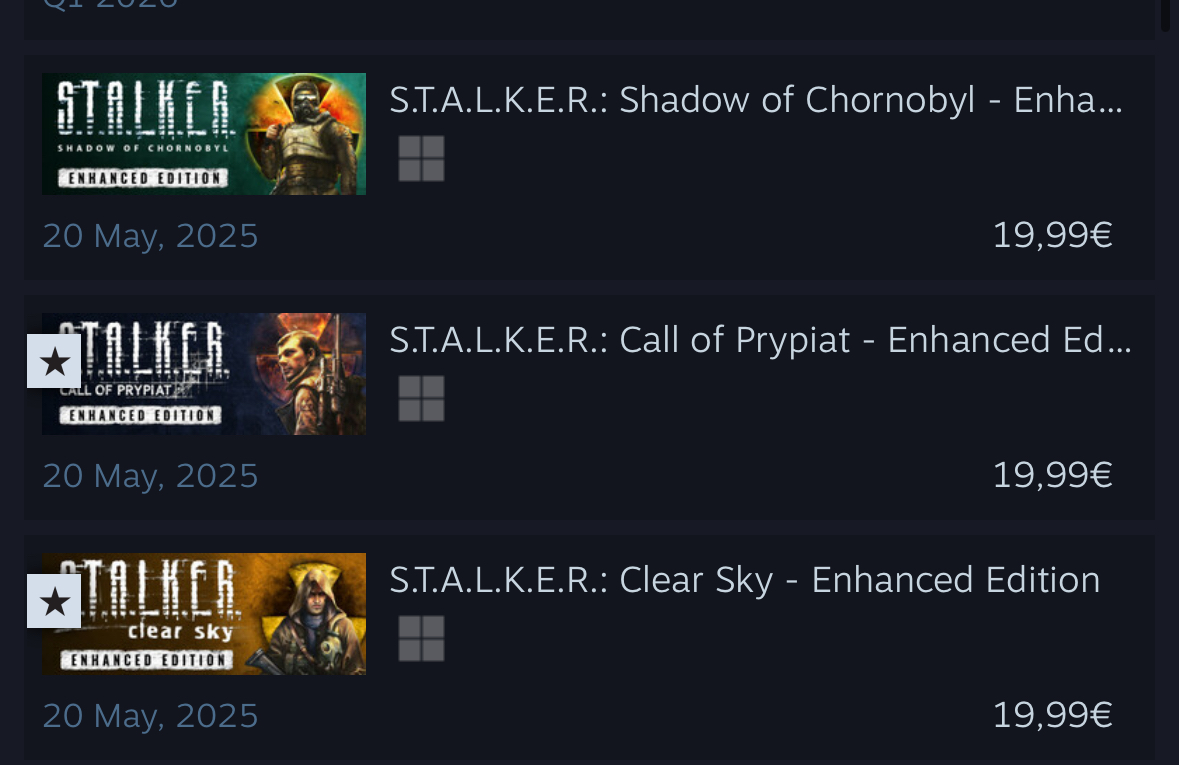This screenshot has height=765, width=1179.
Task: Click the Windows platform icon under Shadow of Chornobyl
Action: (421, 159)
